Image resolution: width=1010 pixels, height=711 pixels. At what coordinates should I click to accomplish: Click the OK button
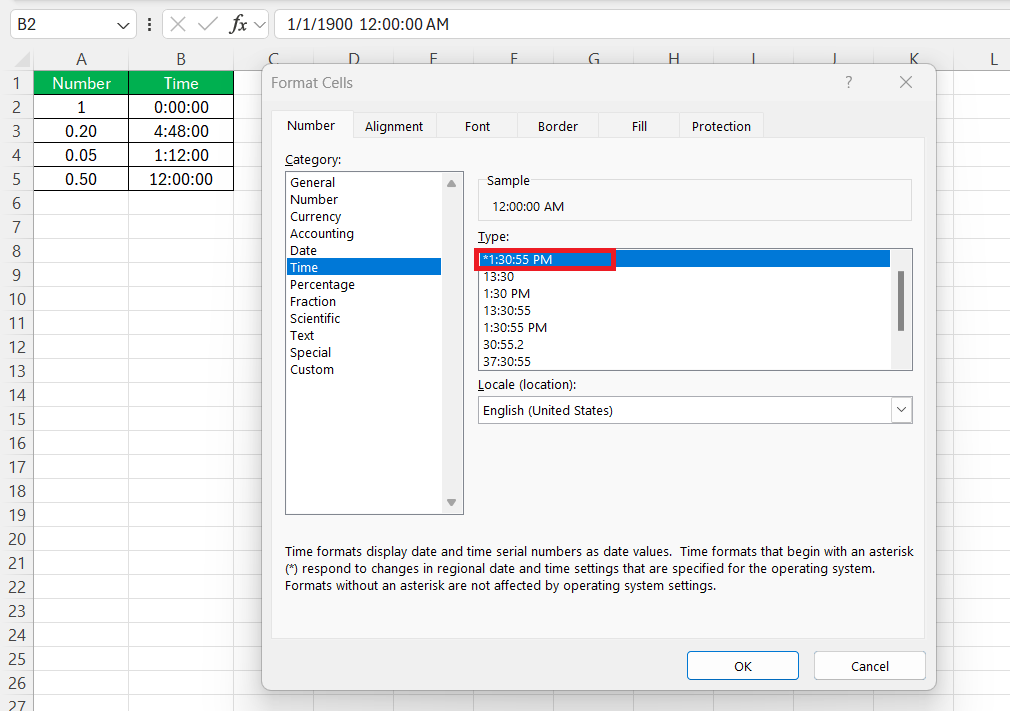tap(743, 666)
